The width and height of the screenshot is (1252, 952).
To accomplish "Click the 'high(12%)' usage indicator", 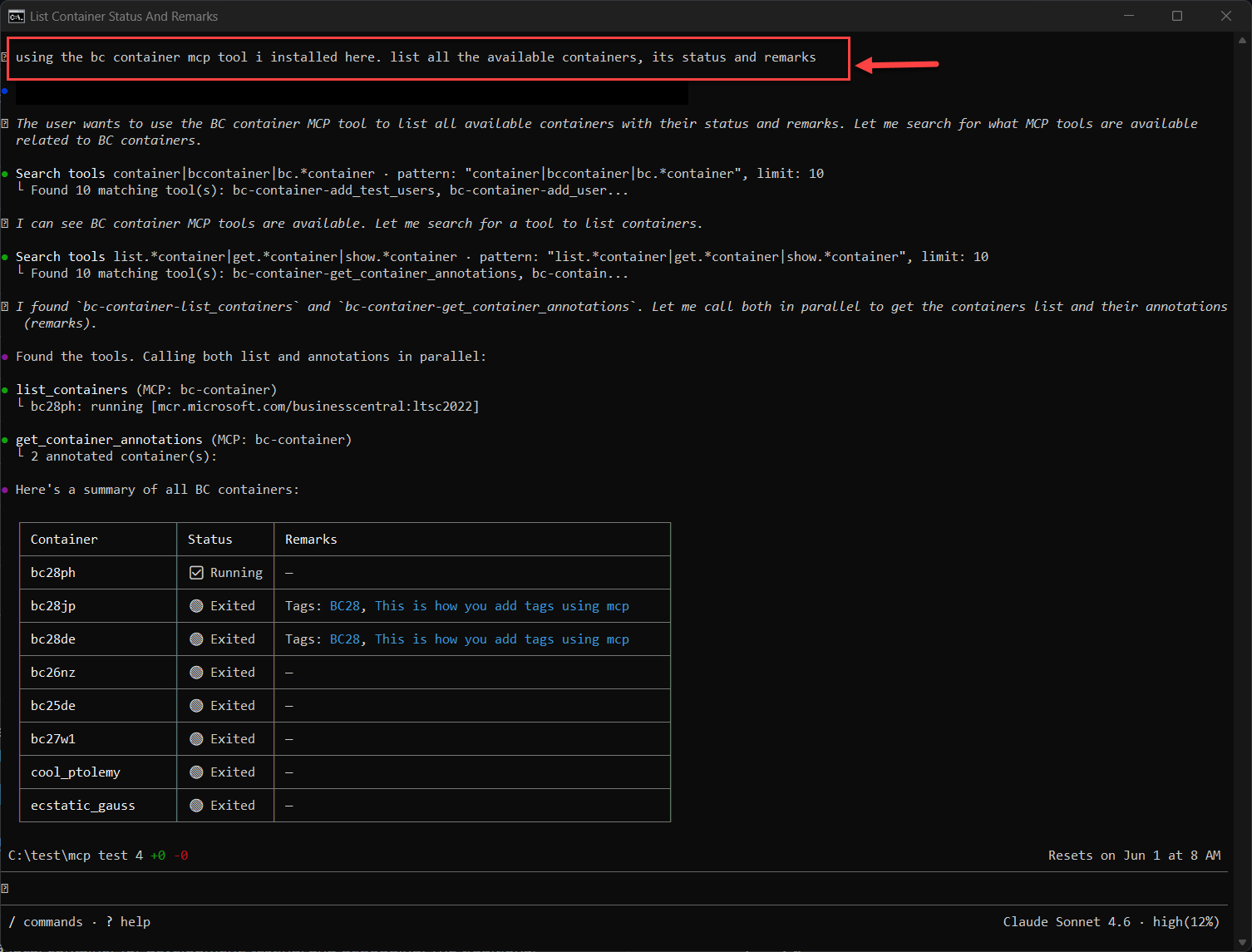I will click(x=1186, y=922).
